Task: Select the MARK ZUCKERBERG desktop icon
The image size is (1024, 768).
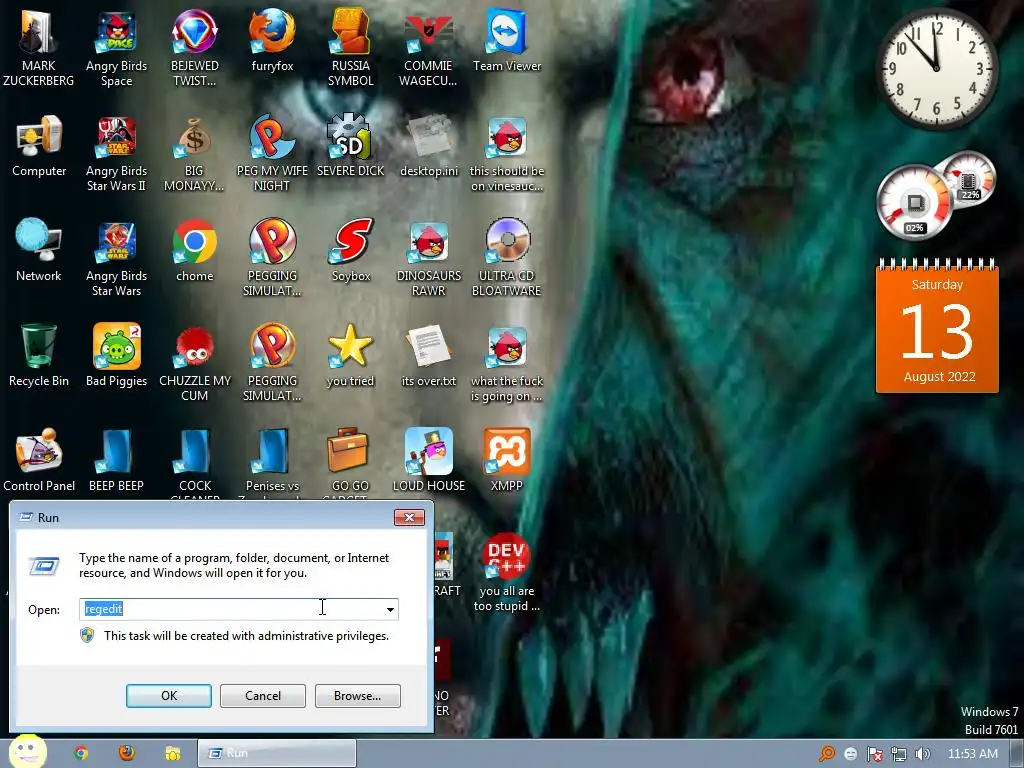Action: coord(39,47)
